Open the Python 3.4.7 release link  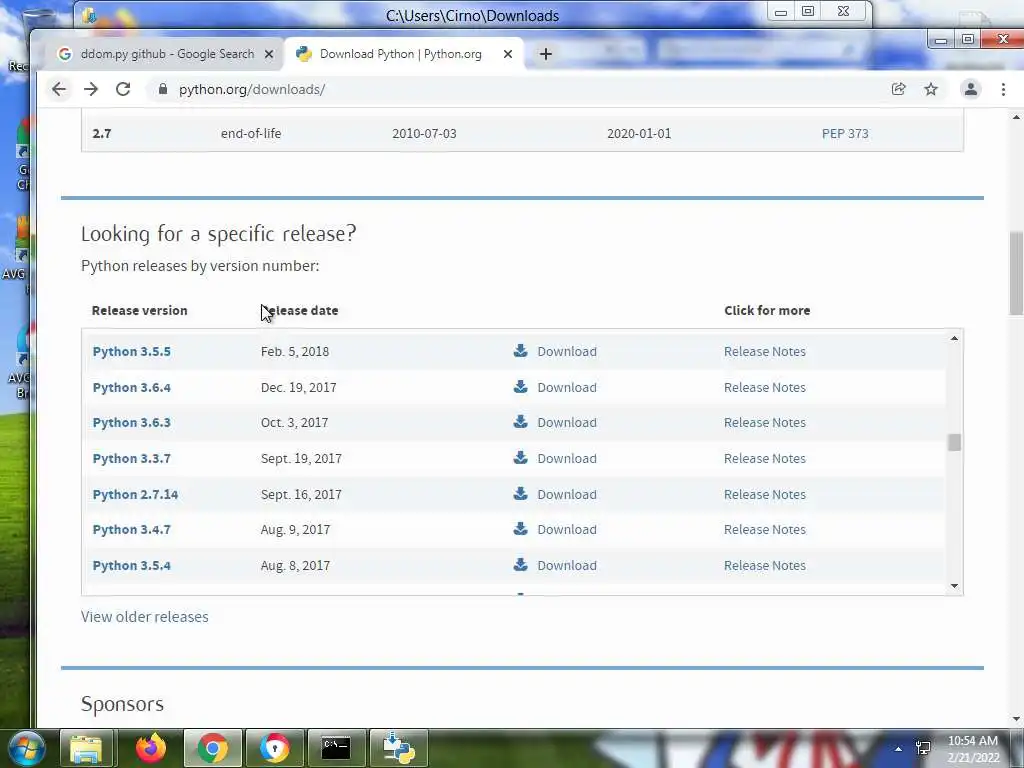(131, 530)
